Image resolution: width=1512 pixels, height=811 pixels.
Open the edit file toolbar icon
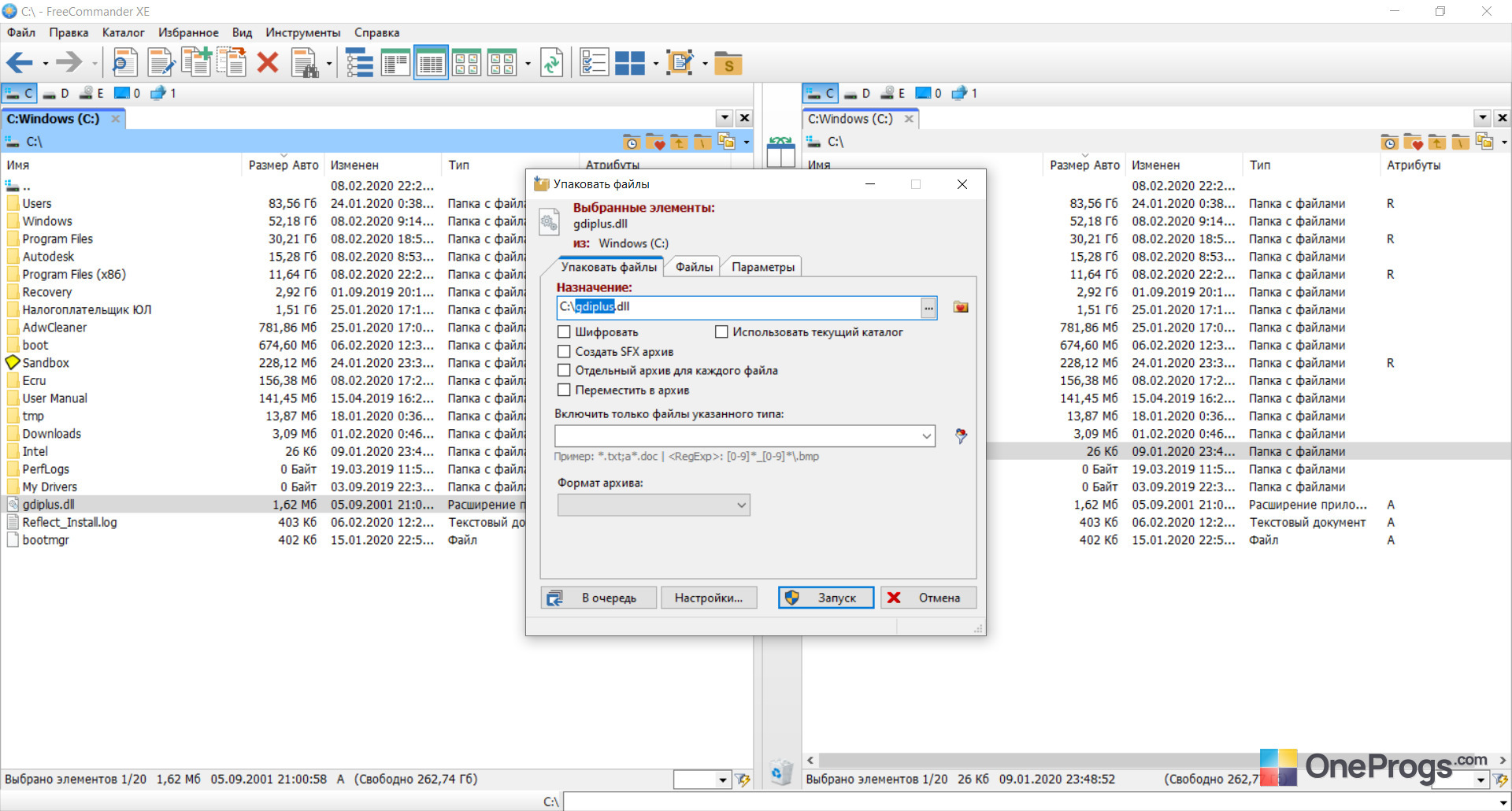[161, 62]
